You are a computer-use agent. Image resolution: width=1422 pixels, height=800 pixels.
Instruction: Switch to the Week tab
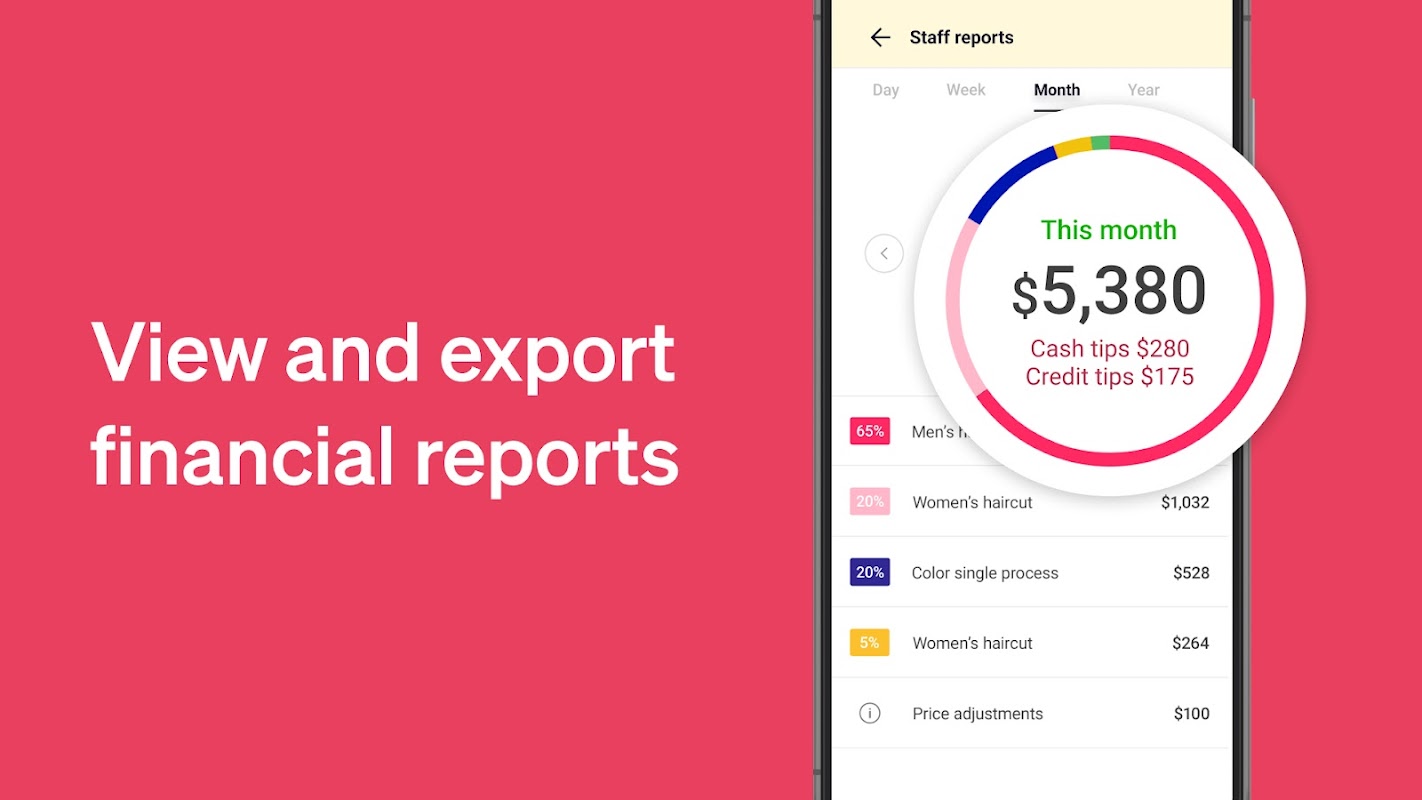point(966,90)
